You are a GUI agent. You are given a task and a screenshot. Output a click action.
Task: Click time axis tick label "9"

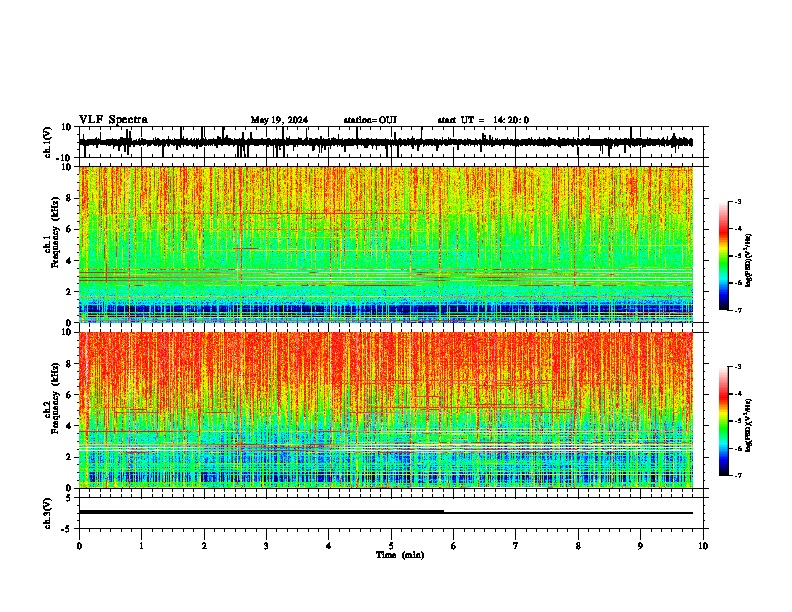point(640,546)
